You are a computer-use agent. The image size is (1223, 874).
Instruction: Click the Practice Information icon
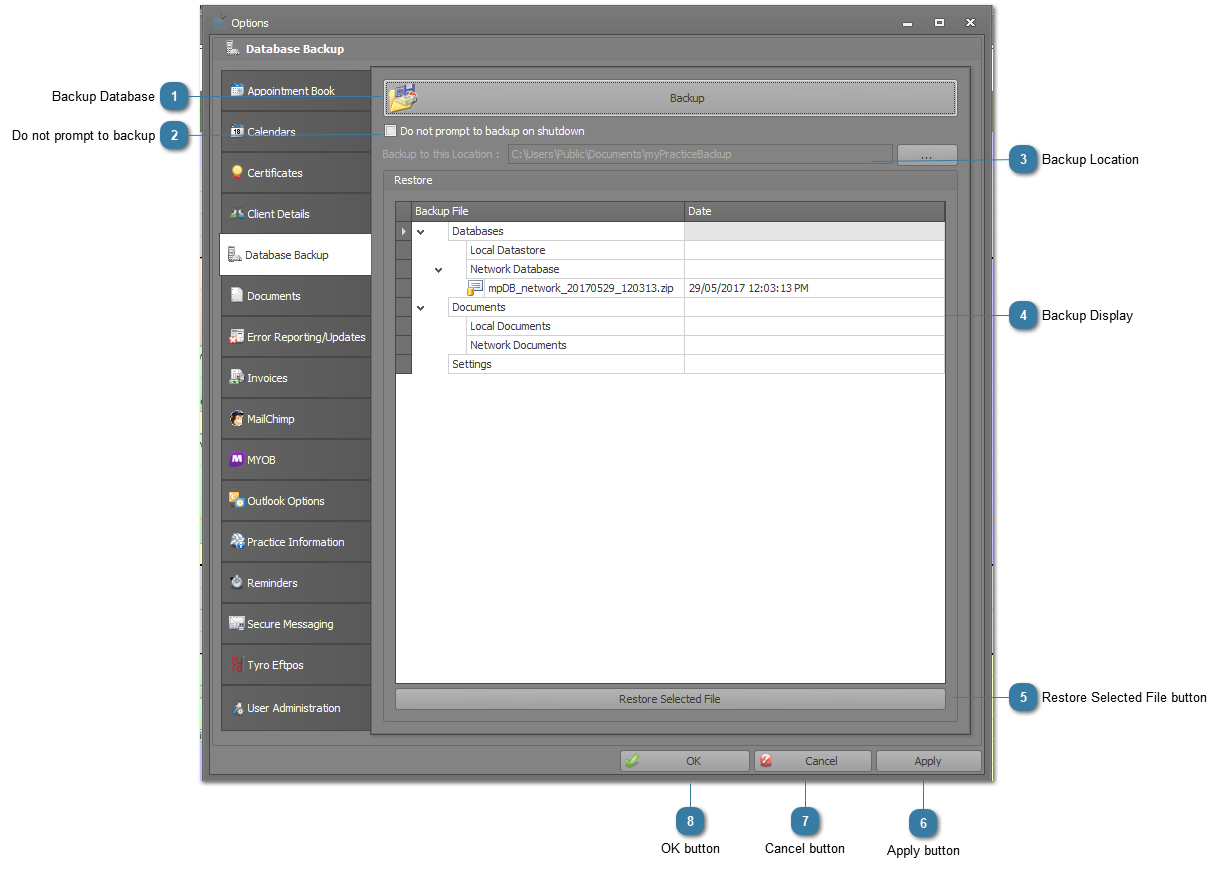pos(237,542)
